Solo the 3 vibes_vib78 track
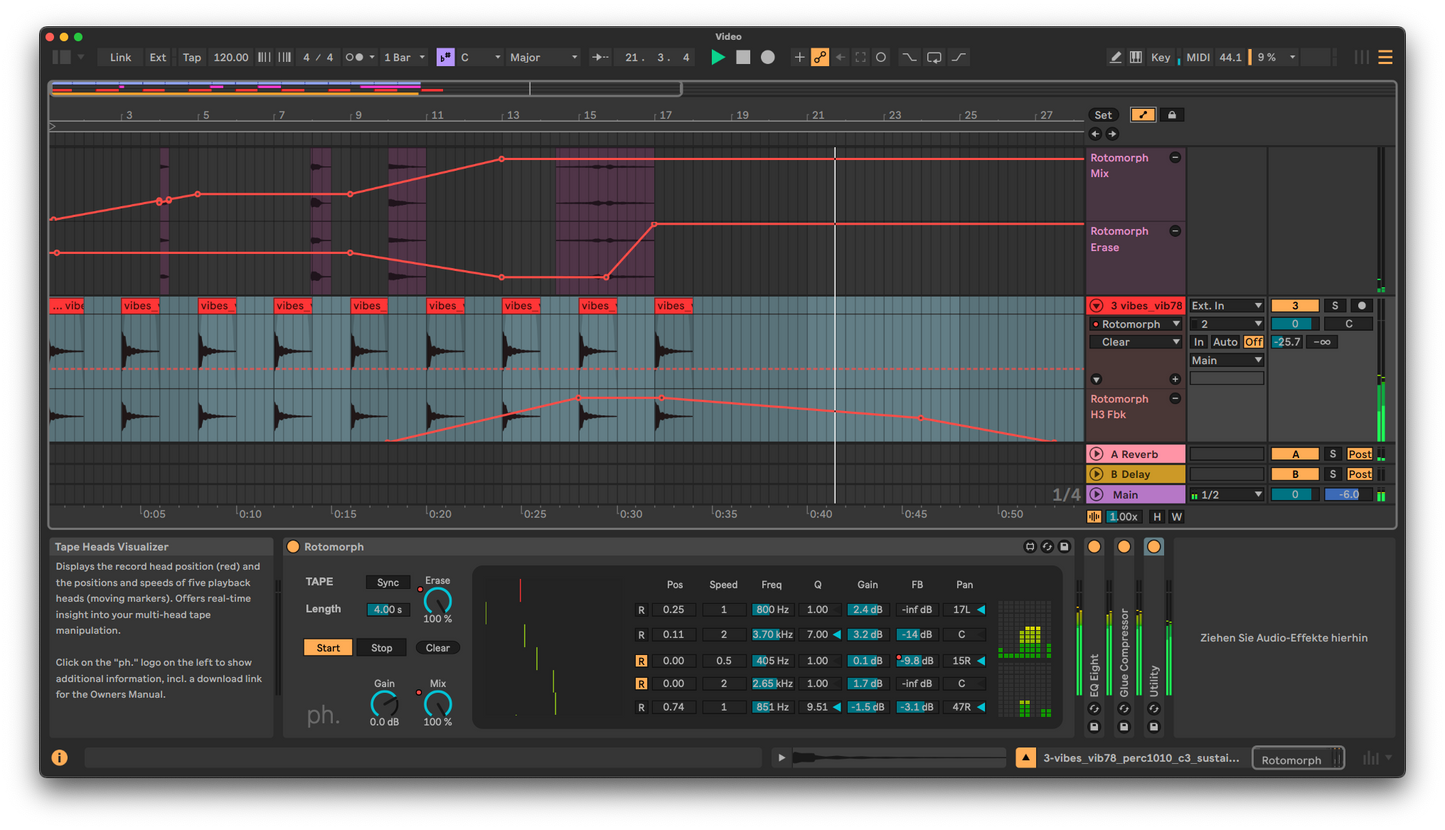This screenshot has width=1445, height=830. pyautogui.click(x=1334, y=306)
